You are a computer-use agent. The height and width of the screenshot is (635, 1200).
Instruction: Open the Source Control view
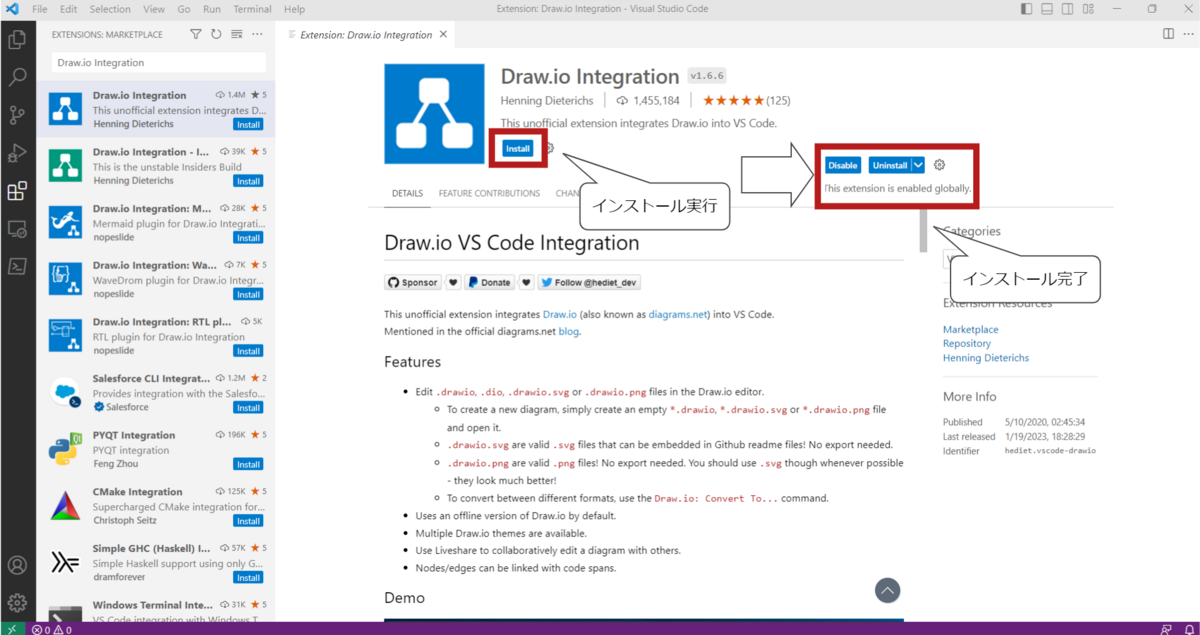(17, 115)
